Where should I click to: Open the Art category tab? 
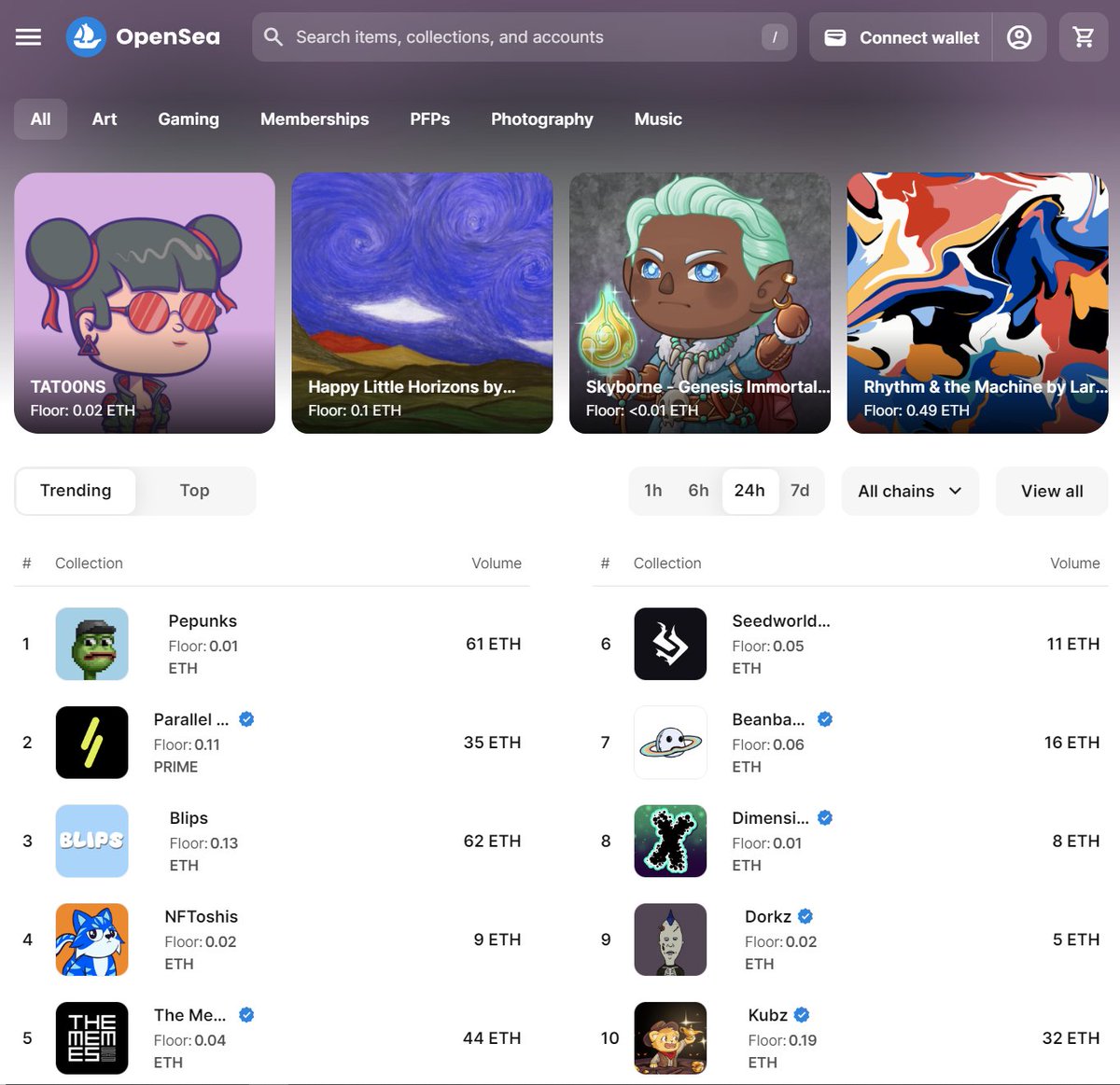[x=105, y=119]
